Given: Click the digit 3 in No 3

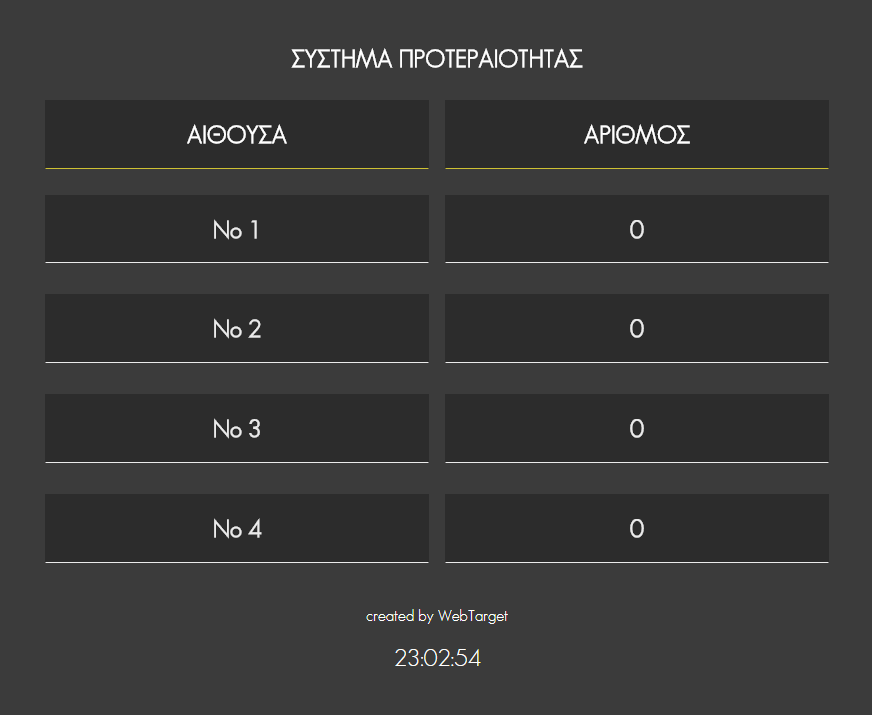Looking at the screenshot, I should click(x=254, y=429).
